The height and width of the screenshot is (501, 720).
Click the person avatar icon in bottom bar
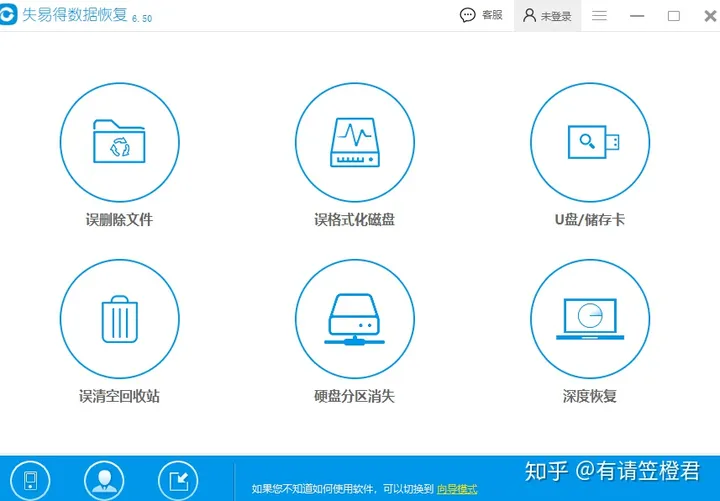pyautogui.click(x=104, y=480)
